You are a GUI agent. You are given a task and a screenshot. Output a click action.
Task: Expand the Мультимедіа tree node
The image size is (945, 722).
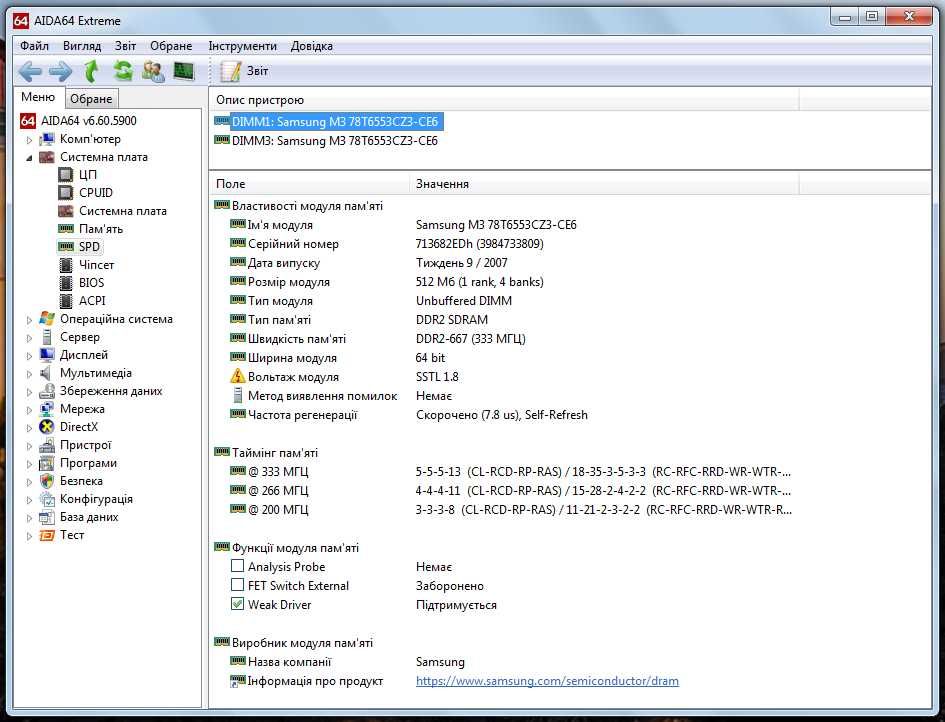29,374
